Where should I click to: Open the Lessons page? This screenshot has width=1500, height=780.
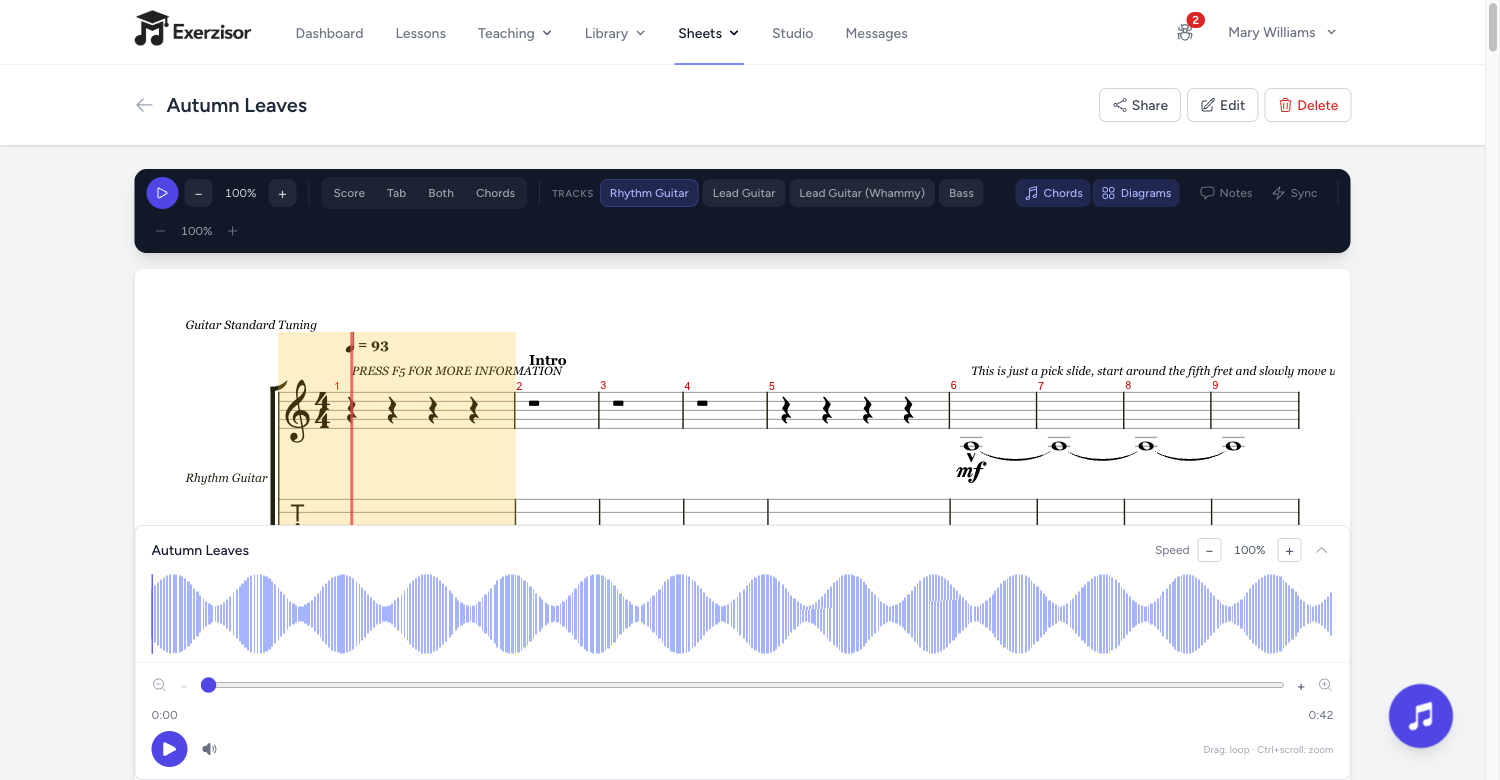click(x=420, y=33)
